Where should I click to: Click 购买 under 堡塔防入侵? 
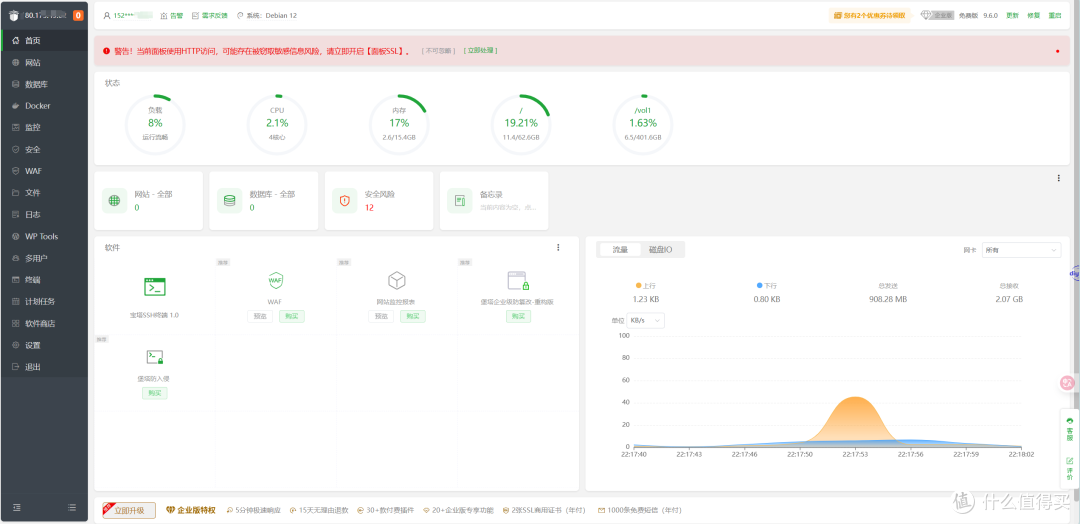pyautogui.click(x=154, y=393)
